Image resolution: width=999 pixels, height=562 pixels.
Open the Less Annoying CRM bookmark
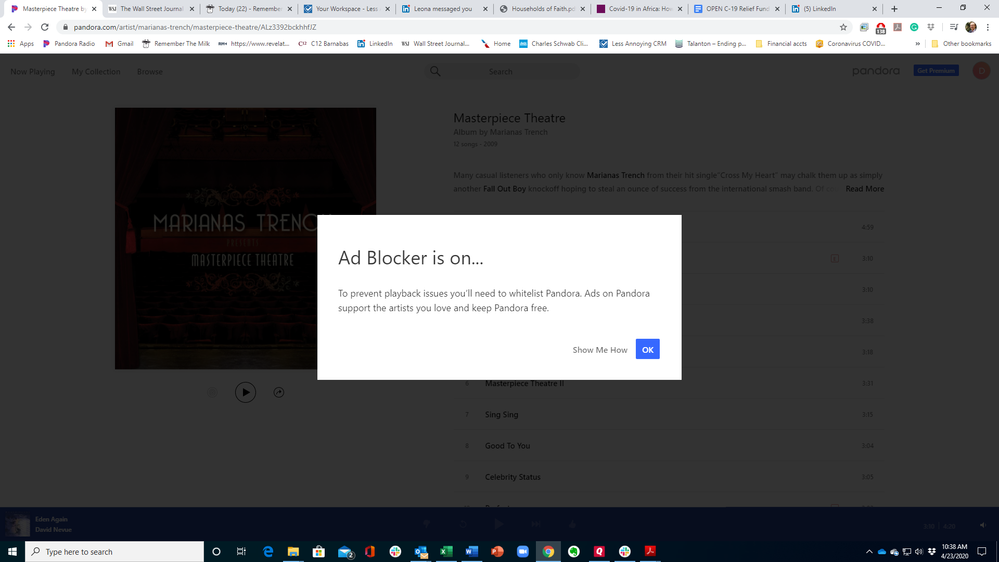coord(633,44)
